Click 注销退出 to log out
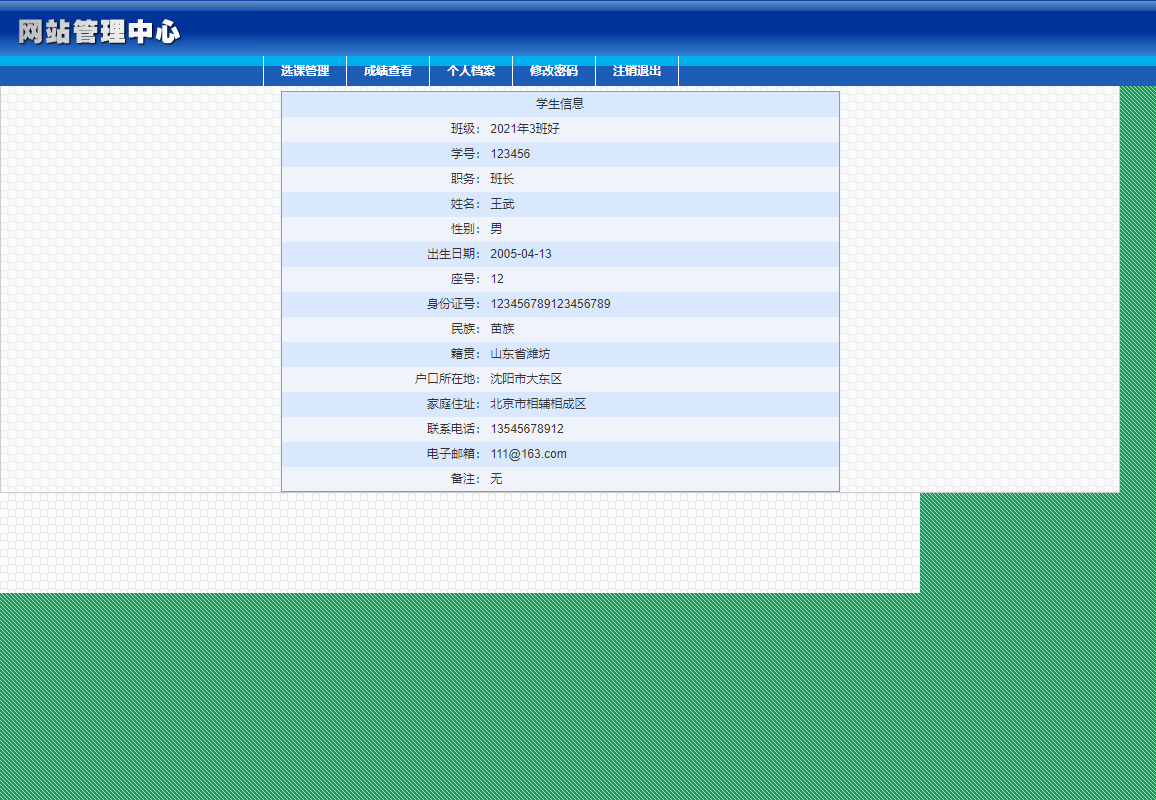Viewport: 1156px width, 800px height. coord(637,71)
